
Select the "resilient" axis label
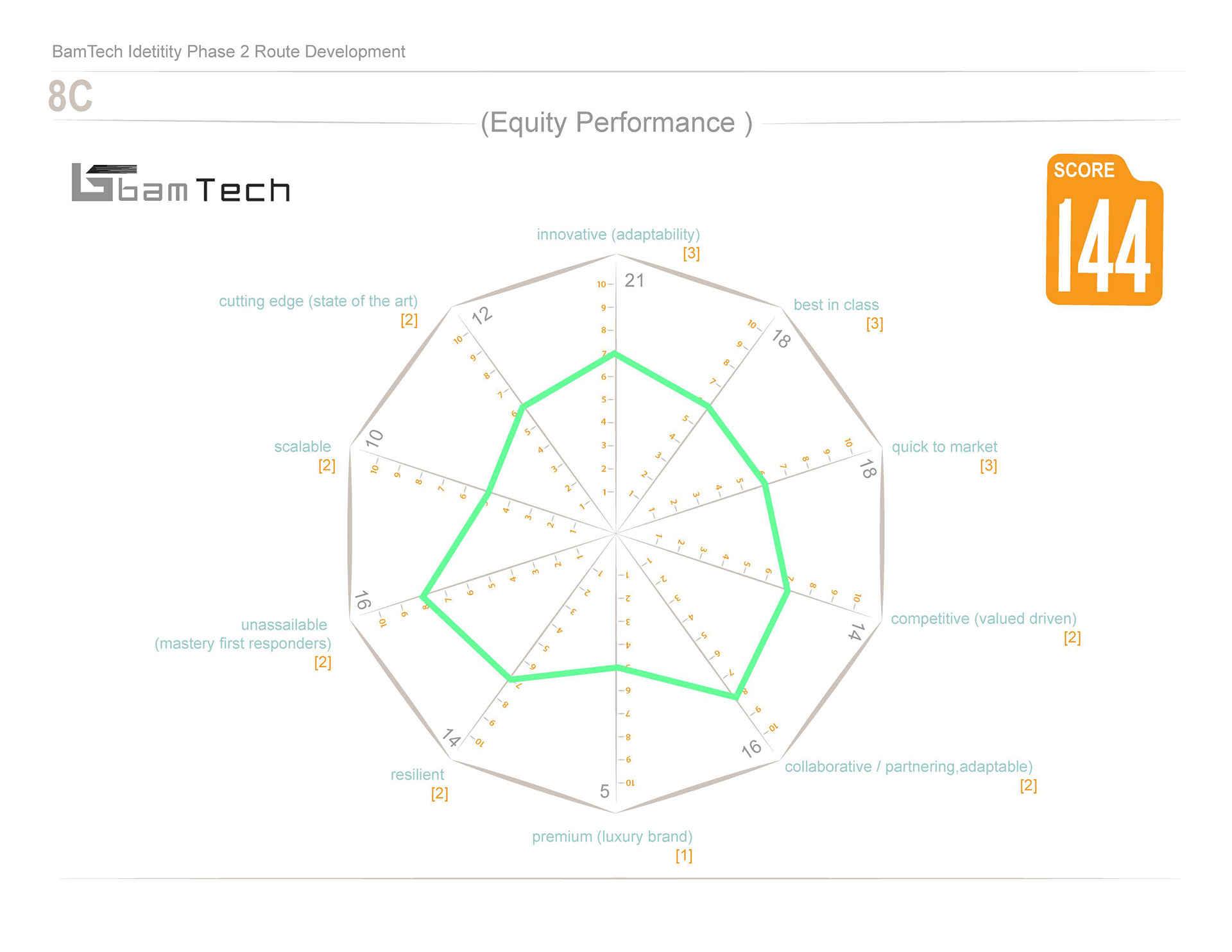tap(417, 775)
